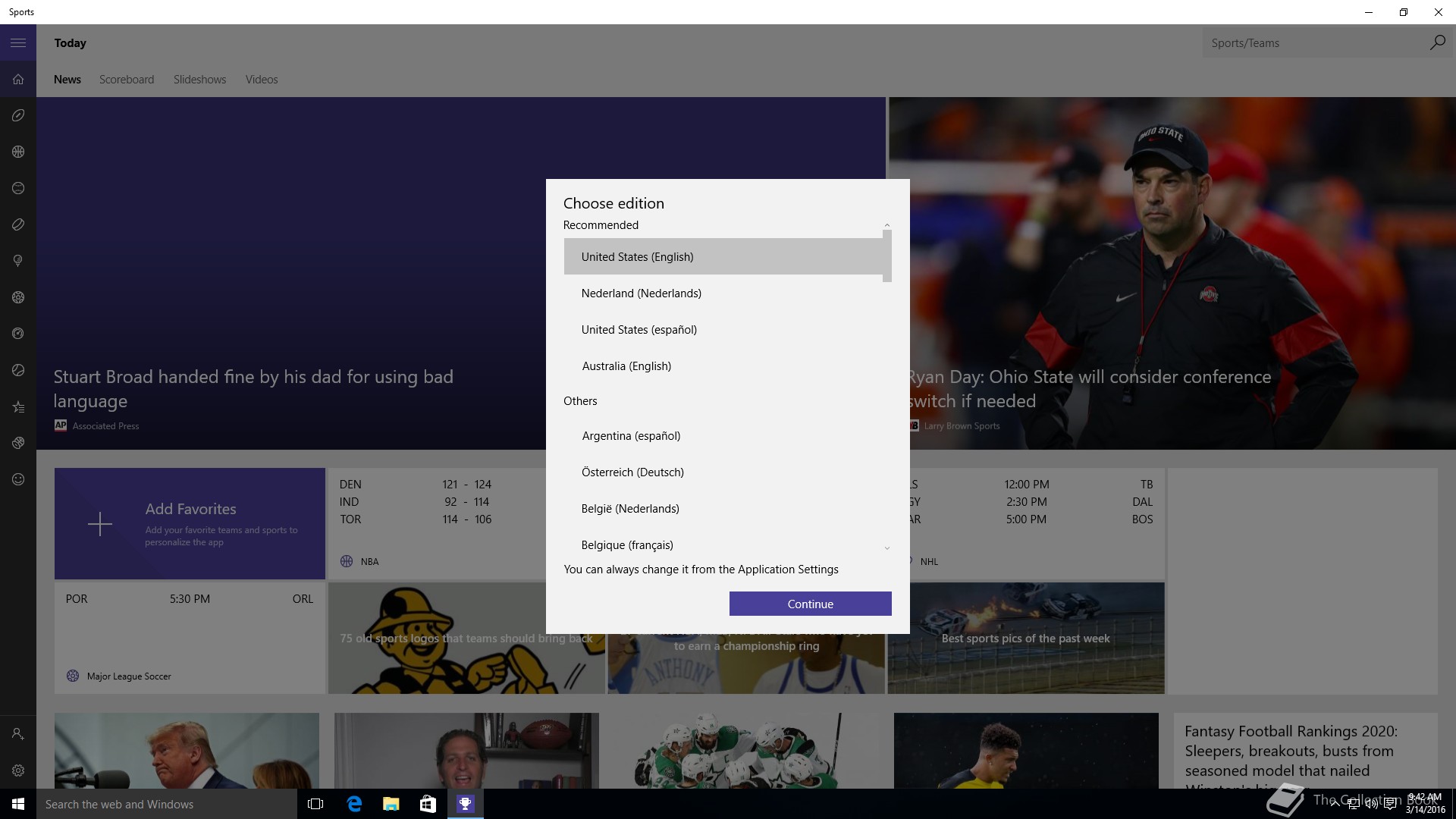Click the DEN 121-124 NBA score row

(x=416, y=484)
